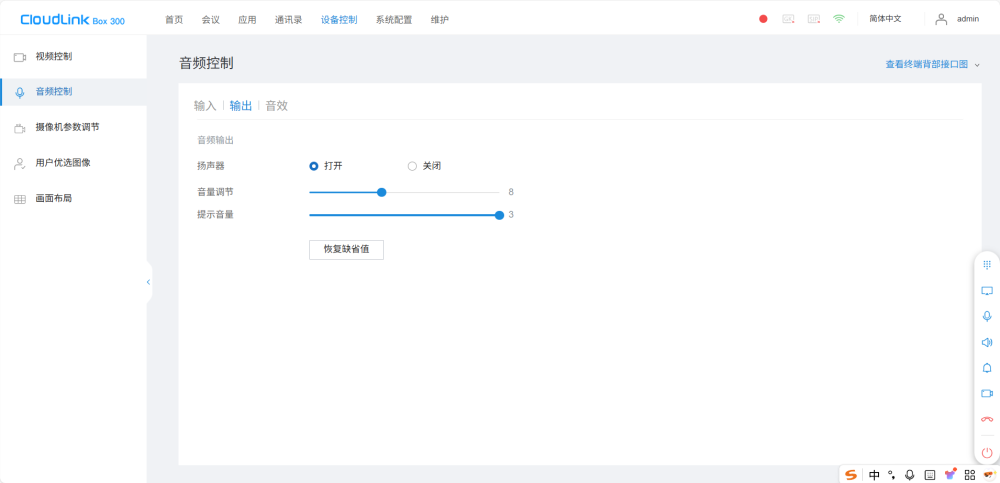Screen dimensions: 1000x483
Task: Click the skin shirt icon in IME bar
Action: click(x=950, y=474)
